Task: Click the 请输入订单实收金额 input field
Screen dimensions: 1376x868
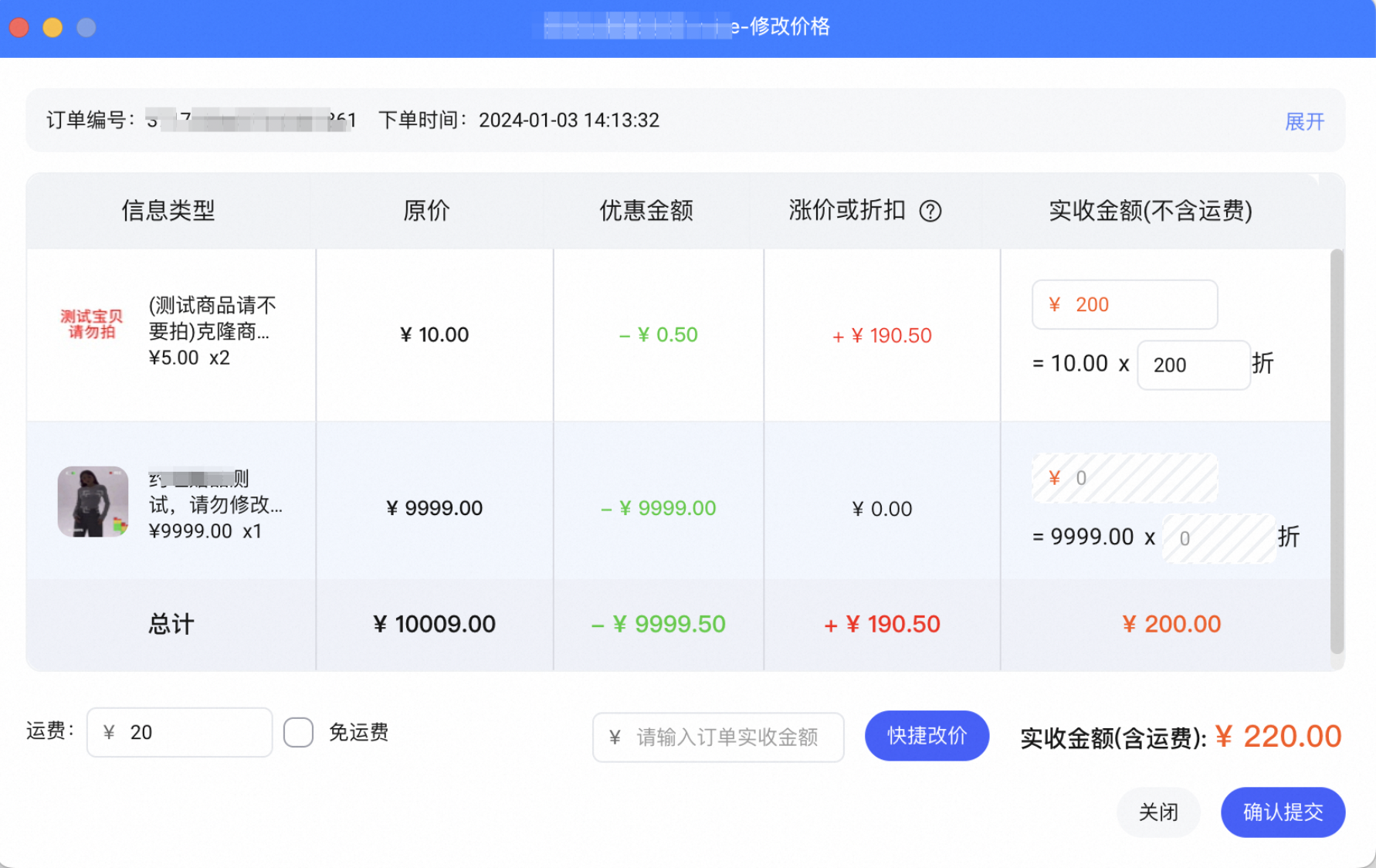Action: coord(718,737)
